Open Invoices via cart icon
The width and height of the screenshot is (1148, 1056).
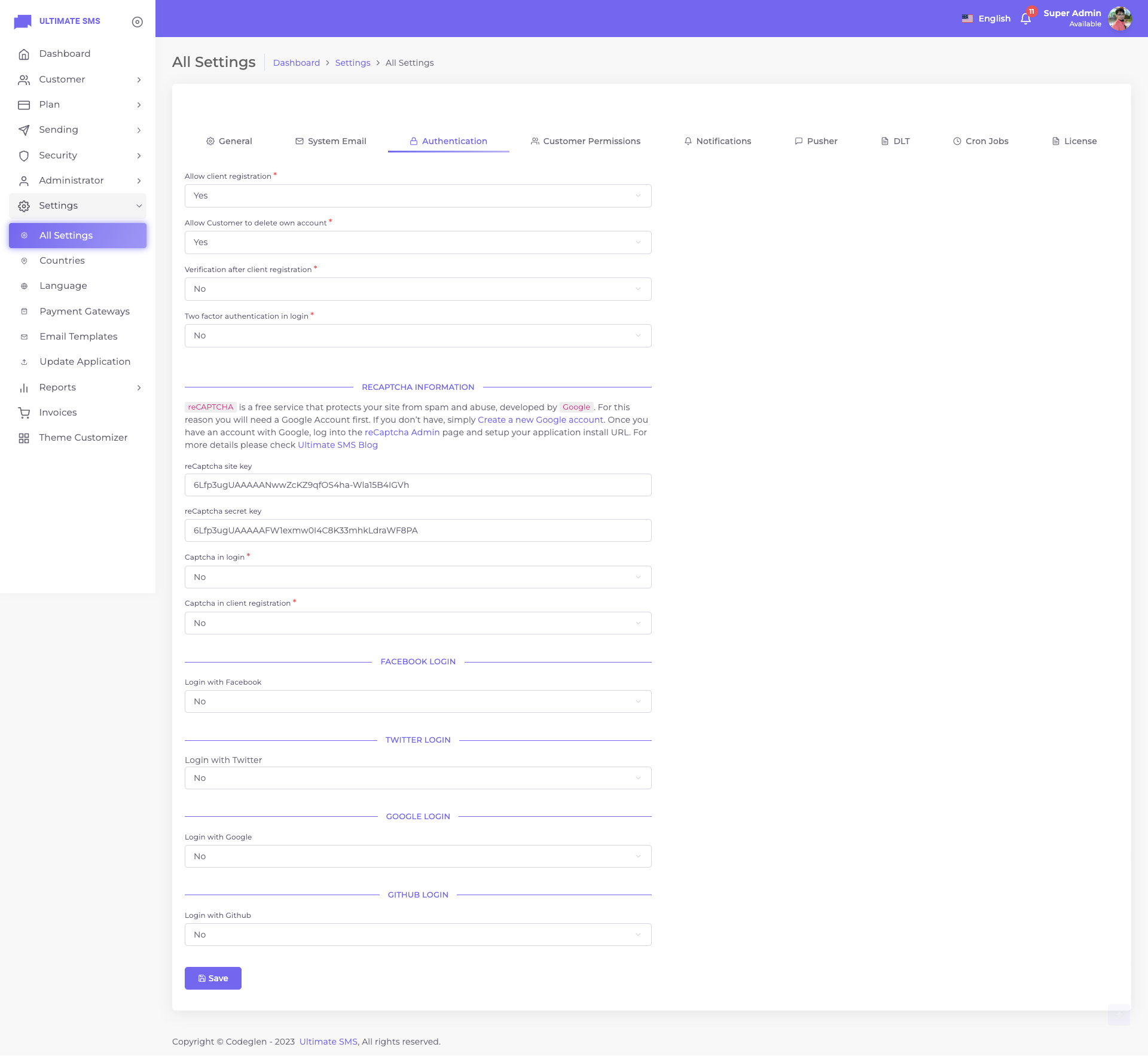[24, 413]
